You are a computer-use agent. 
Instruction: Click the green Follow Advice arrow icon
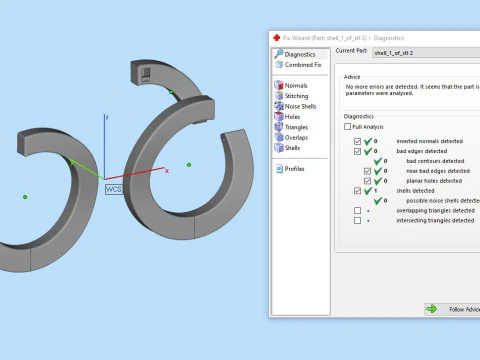click(432, 309)
